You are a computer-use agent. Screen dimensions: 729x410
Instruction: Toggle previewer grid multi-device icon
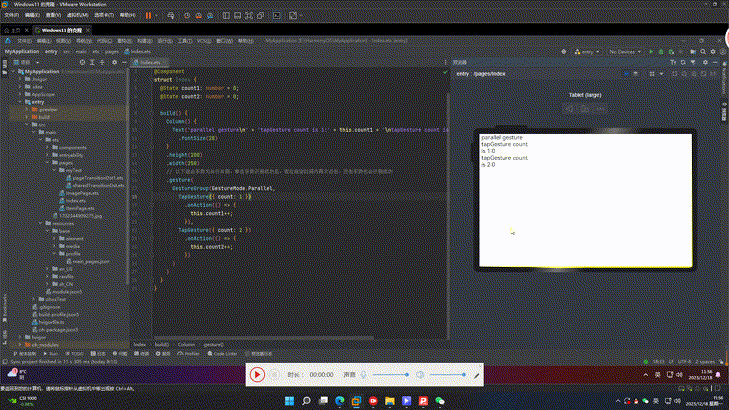pyautogui.click(x=652, y=73)
